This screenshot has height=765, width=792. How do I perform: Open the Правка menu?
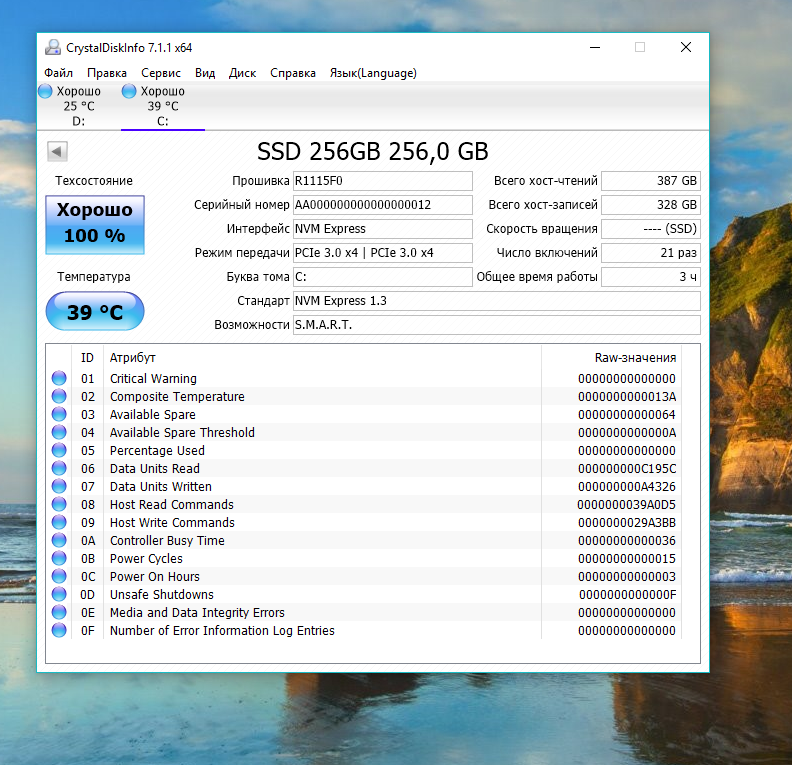click(107, 73)
